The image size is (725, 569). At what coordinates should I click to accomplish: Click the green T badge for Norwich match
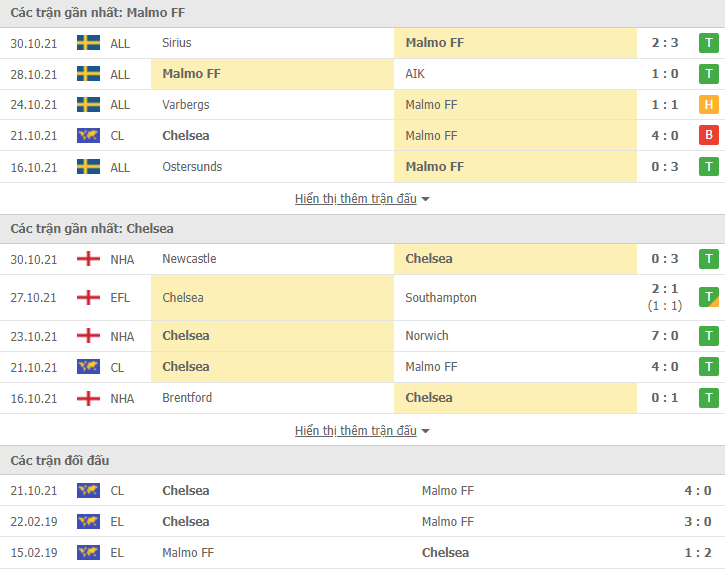[x=708, y=336]
